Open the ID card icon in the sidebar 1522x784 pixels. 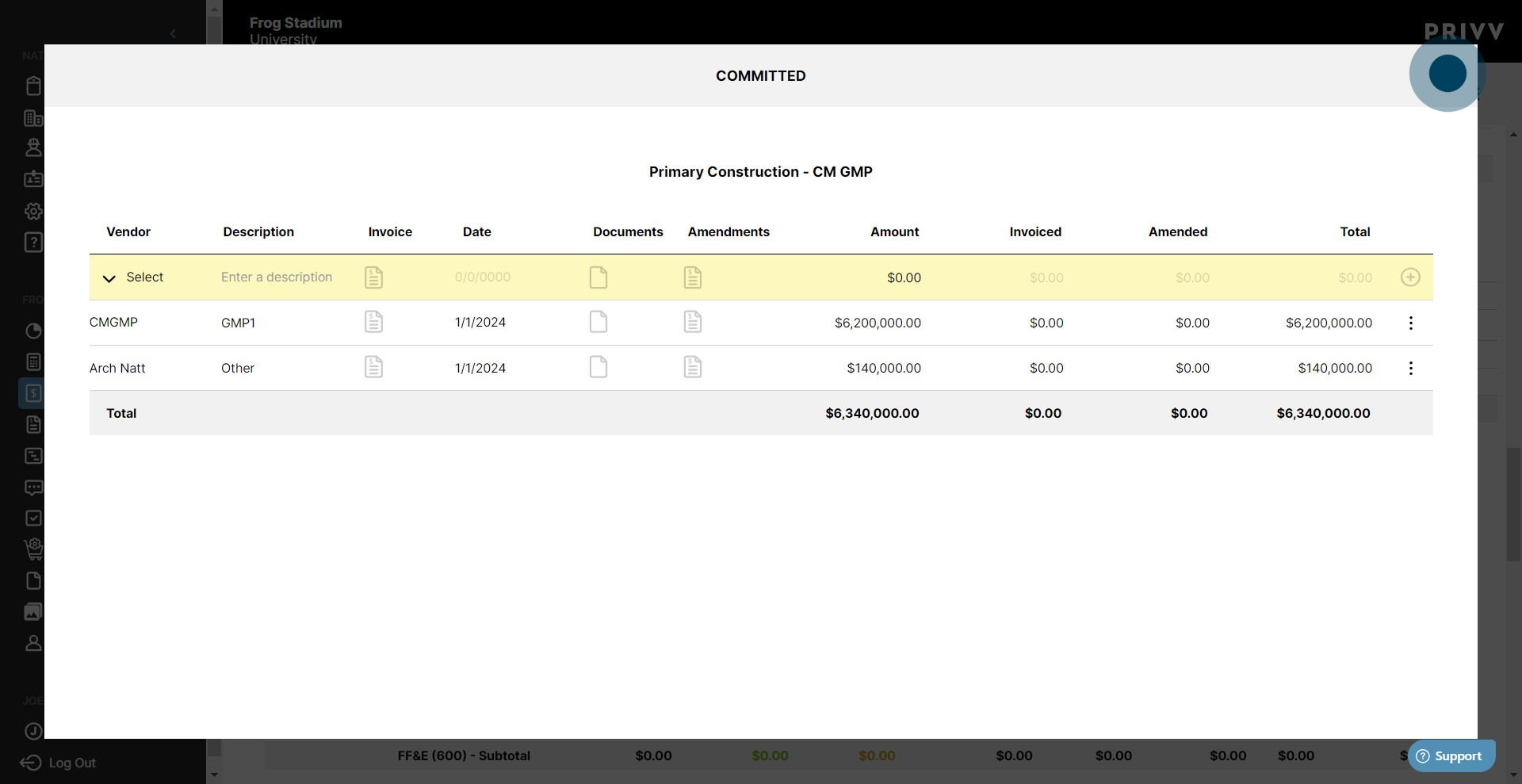(33, 179)
